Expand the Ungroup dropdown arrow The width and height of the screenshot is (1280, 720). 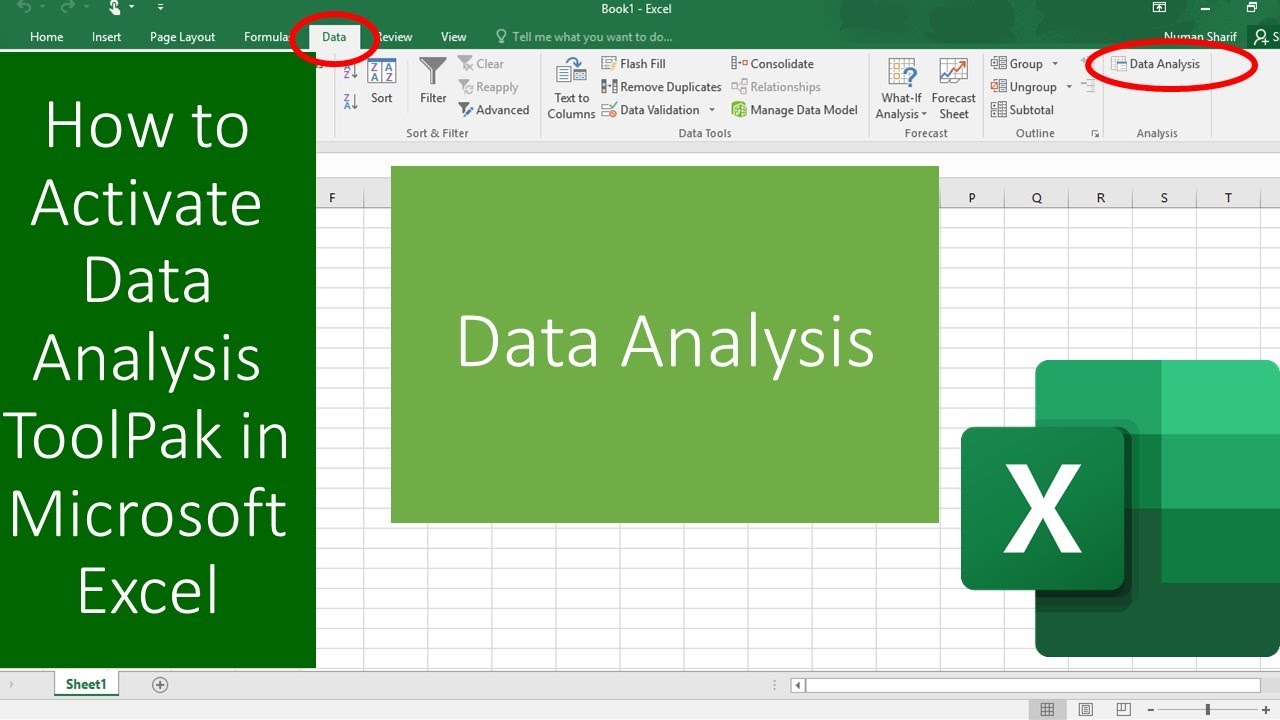1069,87
